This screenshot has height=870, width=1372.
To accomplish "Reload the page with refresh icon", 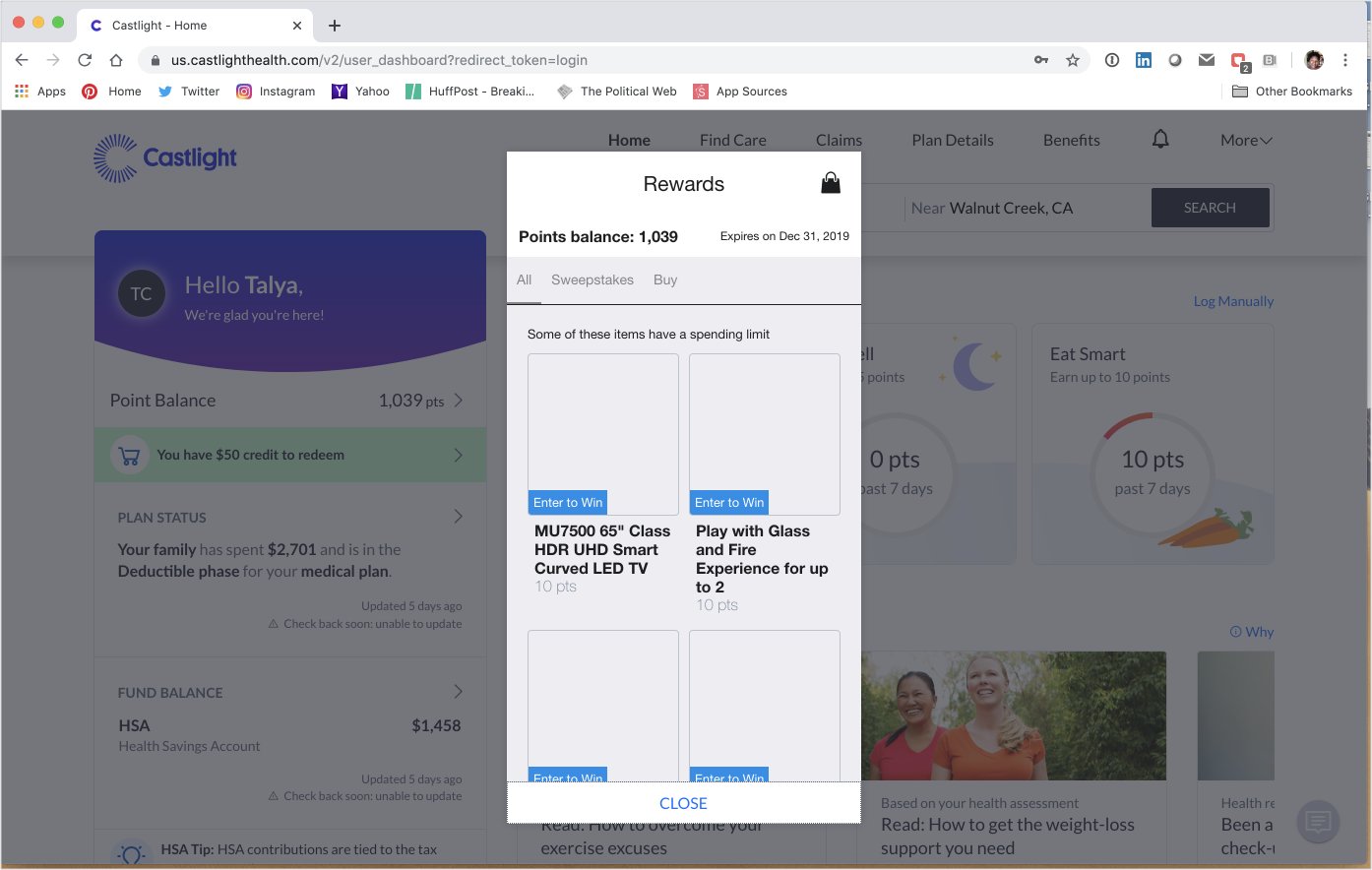I will 85,60.
